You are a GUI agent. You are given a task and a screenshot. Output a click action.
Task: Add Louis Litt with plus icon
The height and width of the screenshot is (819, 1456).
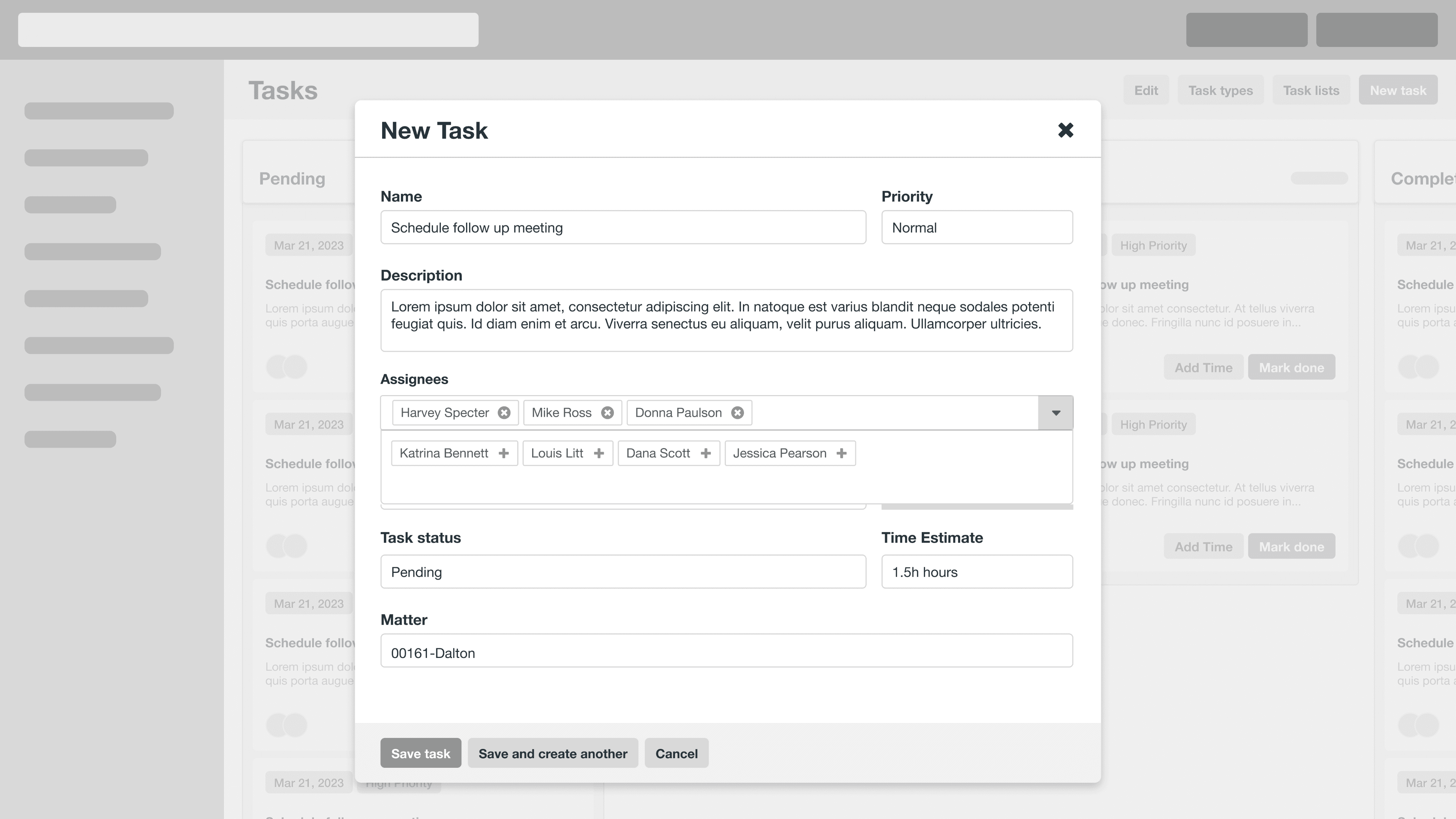(599, 454)
